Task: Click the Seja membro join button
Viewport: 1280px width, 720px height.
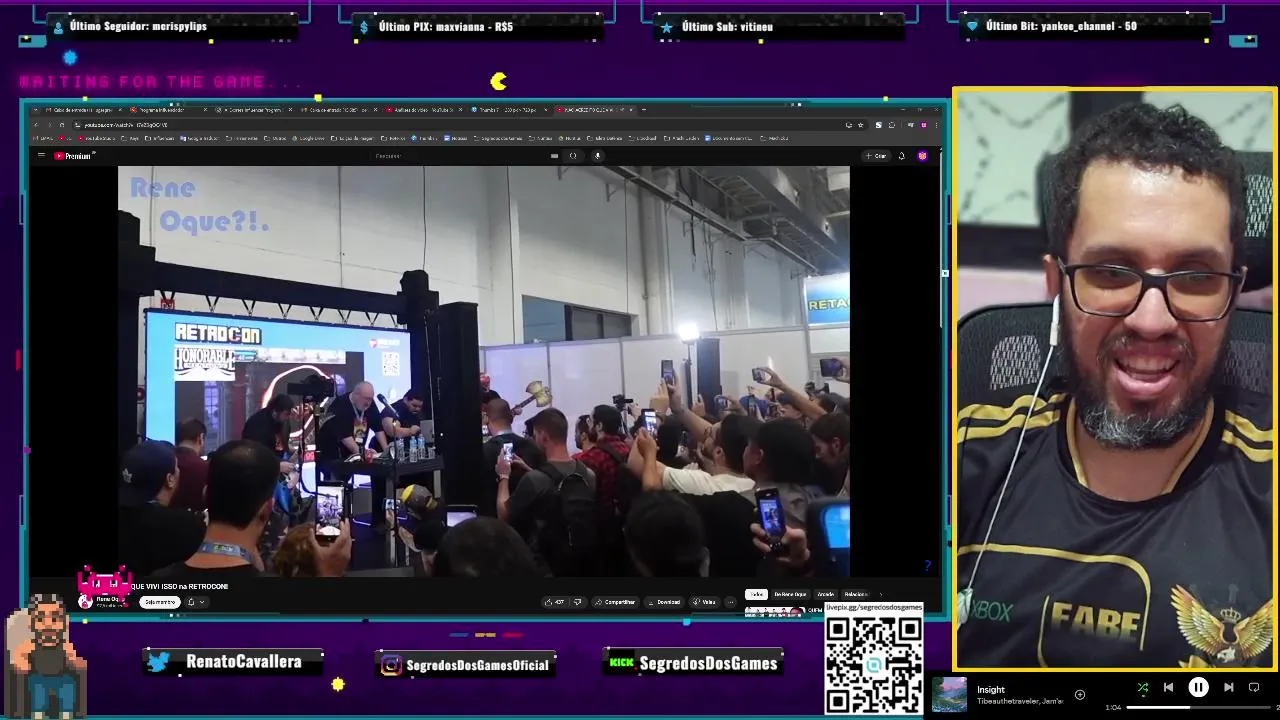Action: coord(160,602)
